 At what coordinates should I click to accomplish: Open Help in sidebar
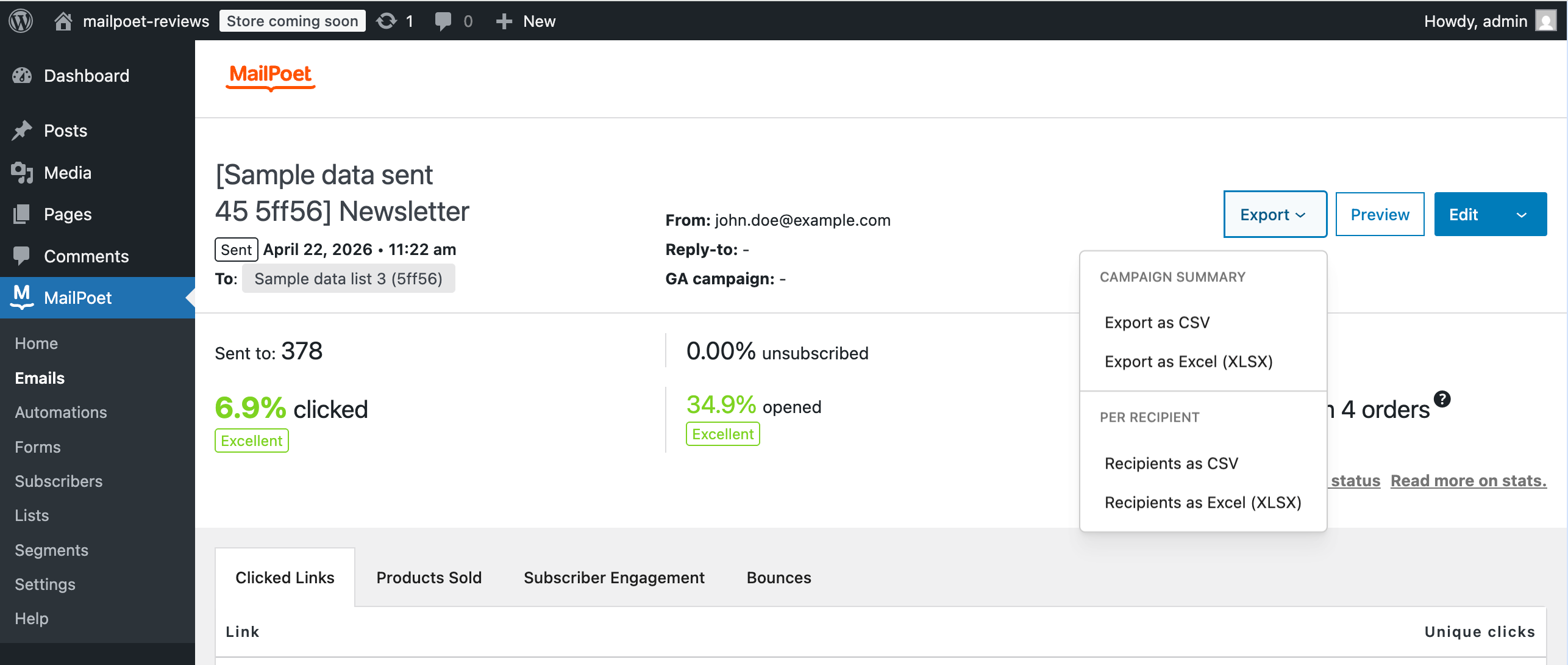click(x=32, y=619)
